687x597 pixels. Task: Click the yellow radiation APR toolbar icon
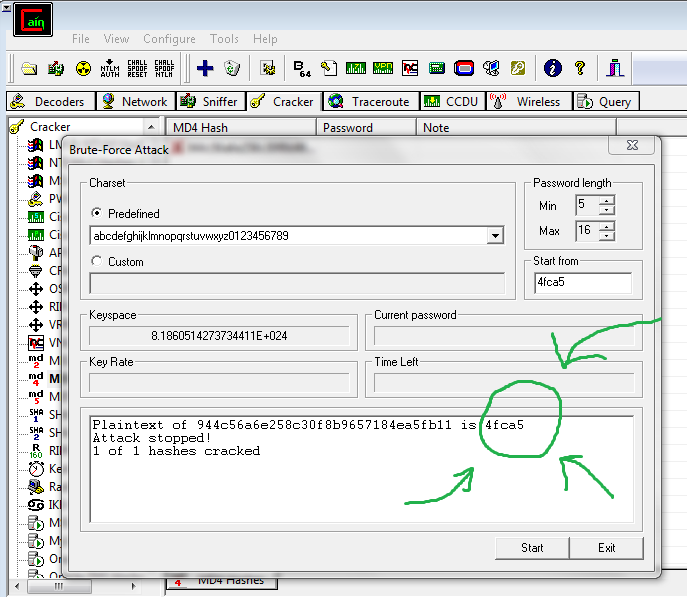click(83, 68)
